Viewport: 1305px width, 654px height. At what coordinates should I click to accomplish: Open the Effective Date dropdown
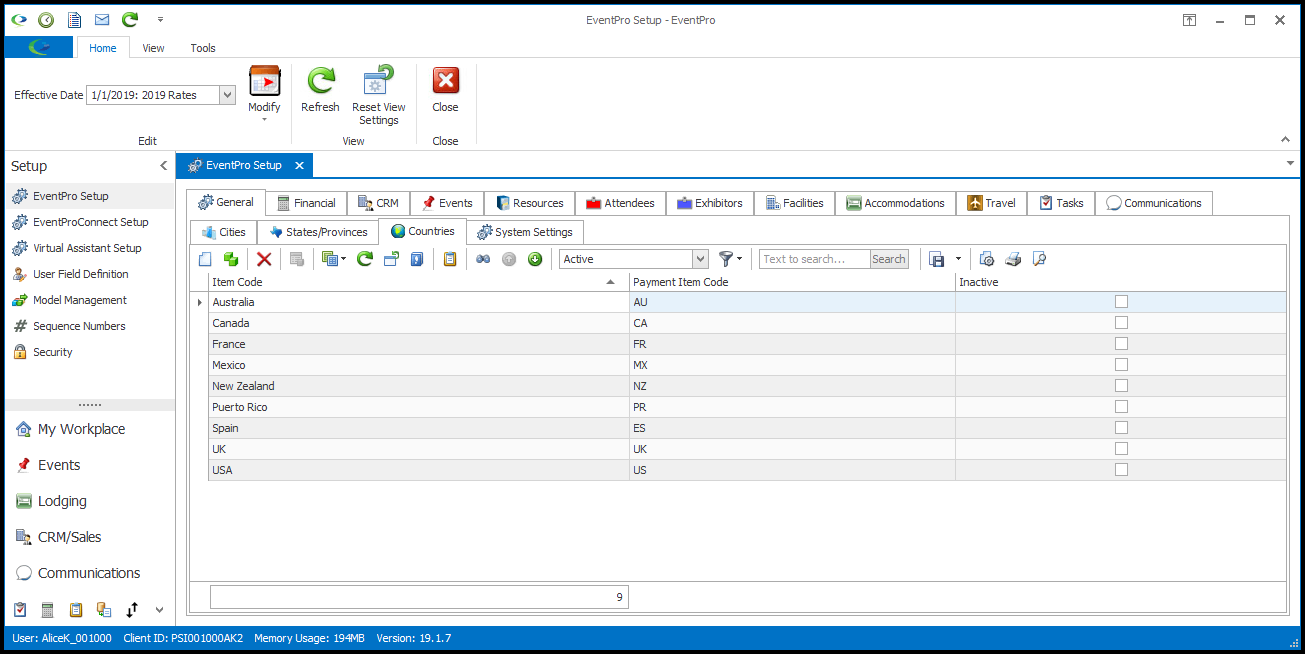click(x=227, y=95)
